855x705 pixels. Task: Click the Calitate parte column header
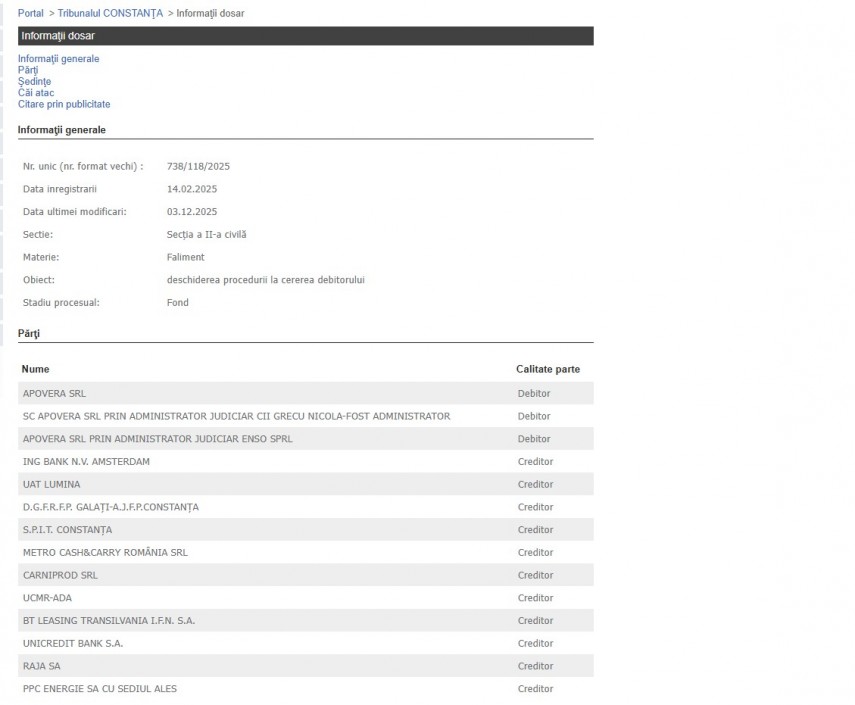tap(547, 369)
